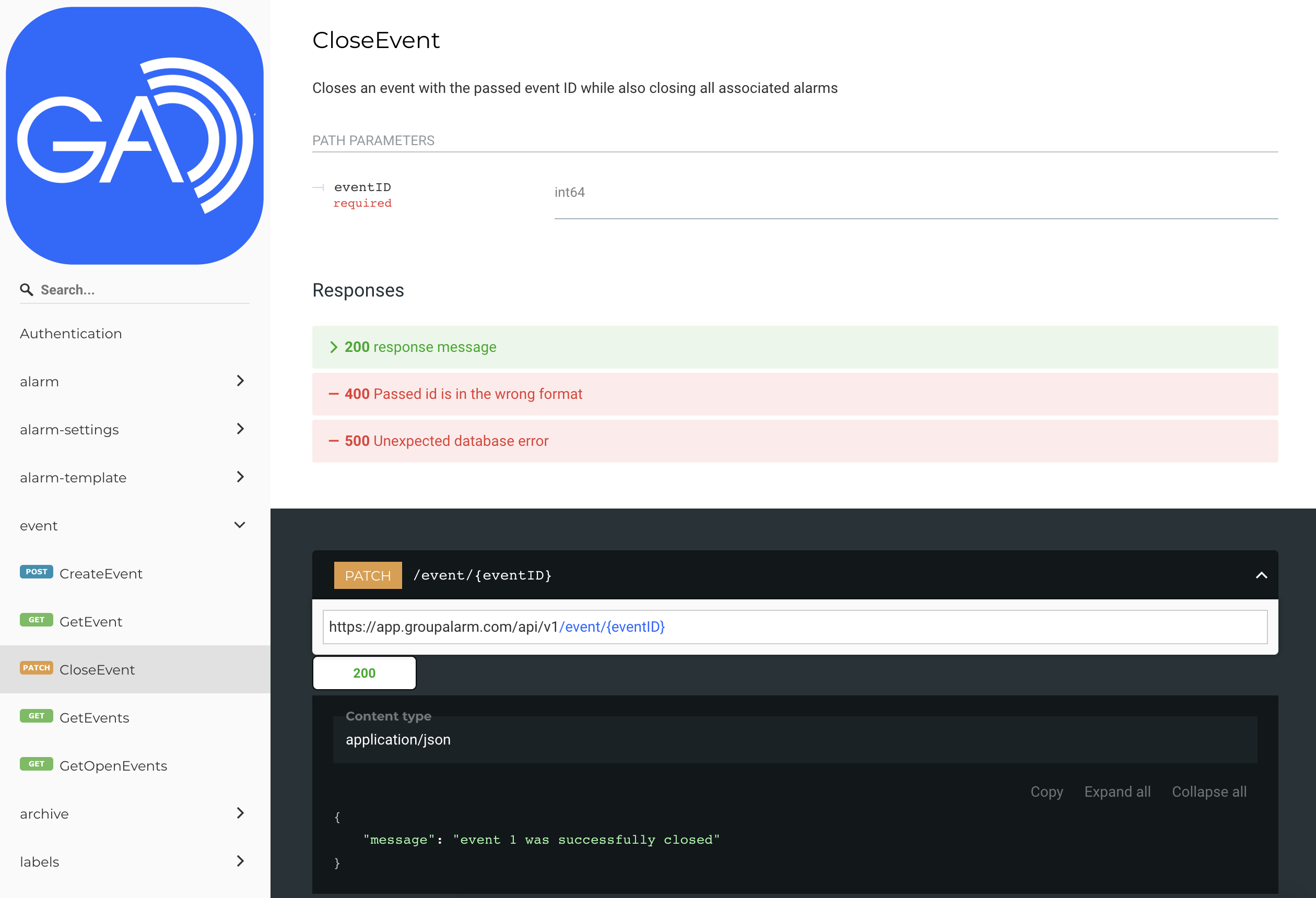Click the GET badge beside GetEvent

(x=36, y=620)
